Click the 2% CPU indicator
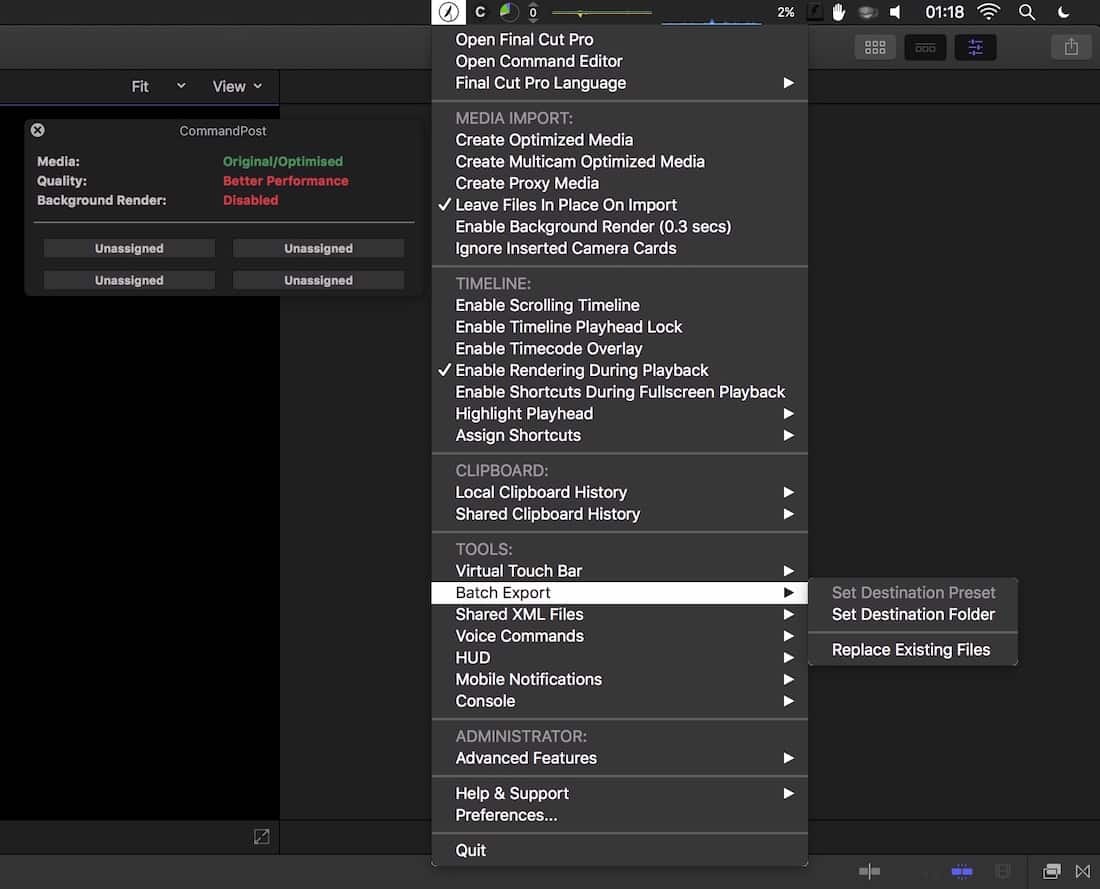The image size is (1100, 889). pos(786,12)
